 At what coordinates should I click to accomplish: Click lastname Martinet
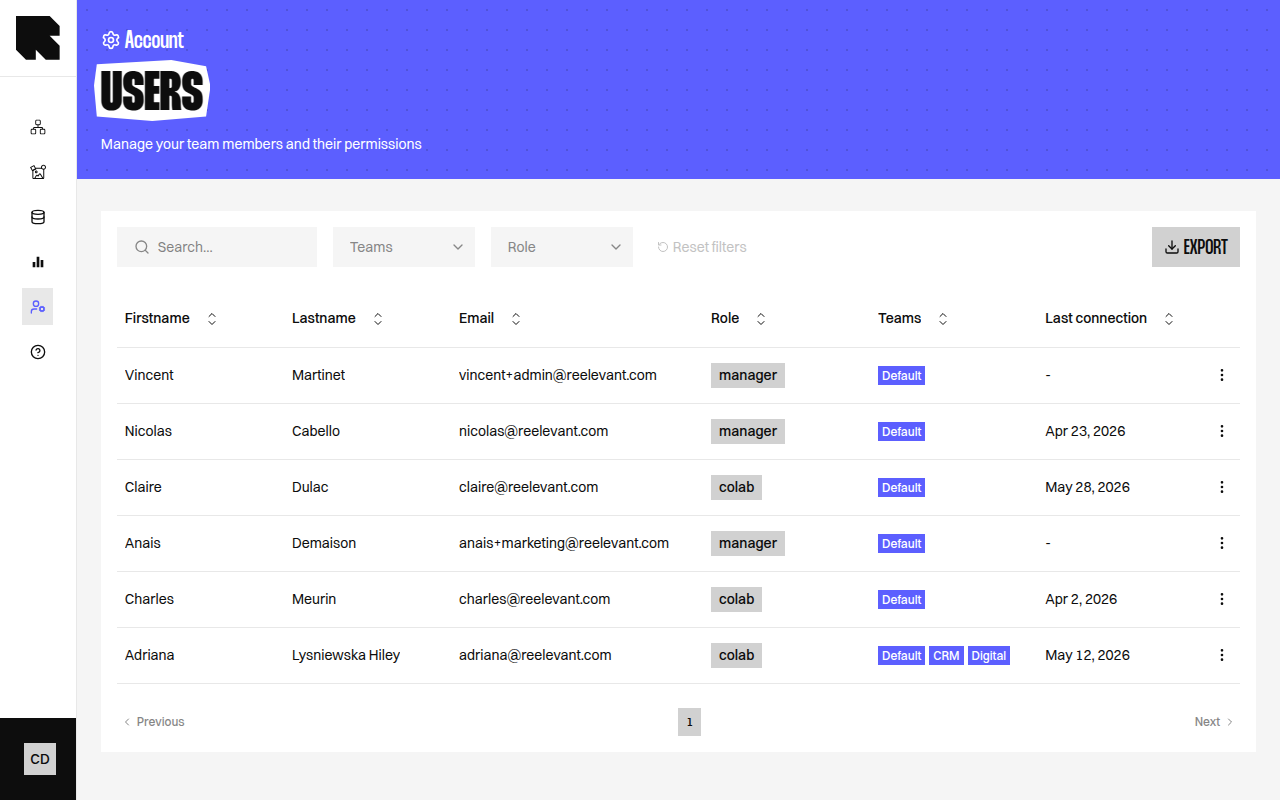[x=319, y=375]
